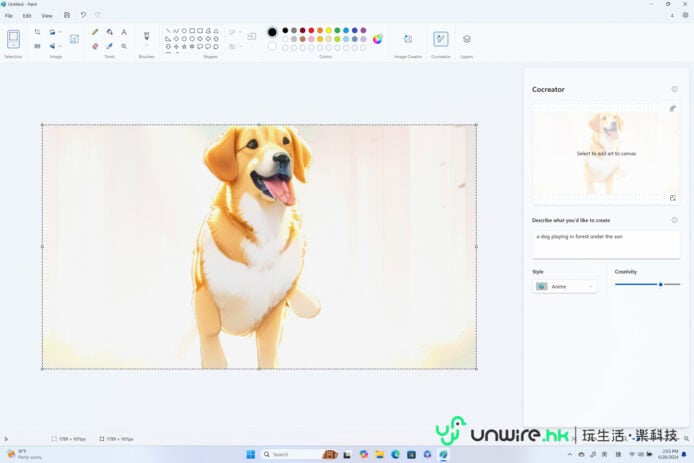Click the Cocreator generated dog thumbnail
The height and width of the screenshot is (463, 694).
point(605,152)
